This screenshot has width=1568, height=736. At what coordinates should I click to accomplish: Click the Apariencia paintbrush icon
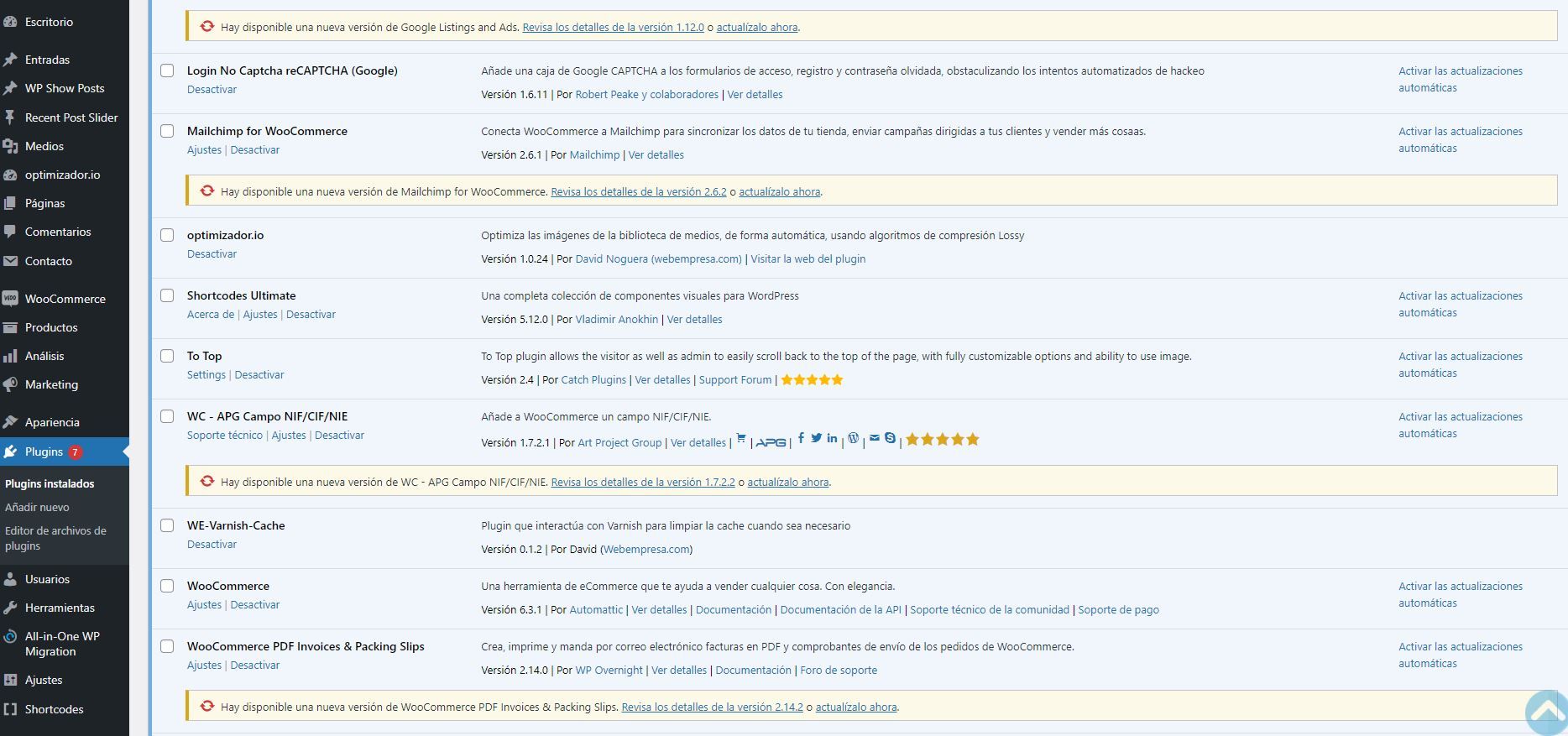(x=10, y=422)
